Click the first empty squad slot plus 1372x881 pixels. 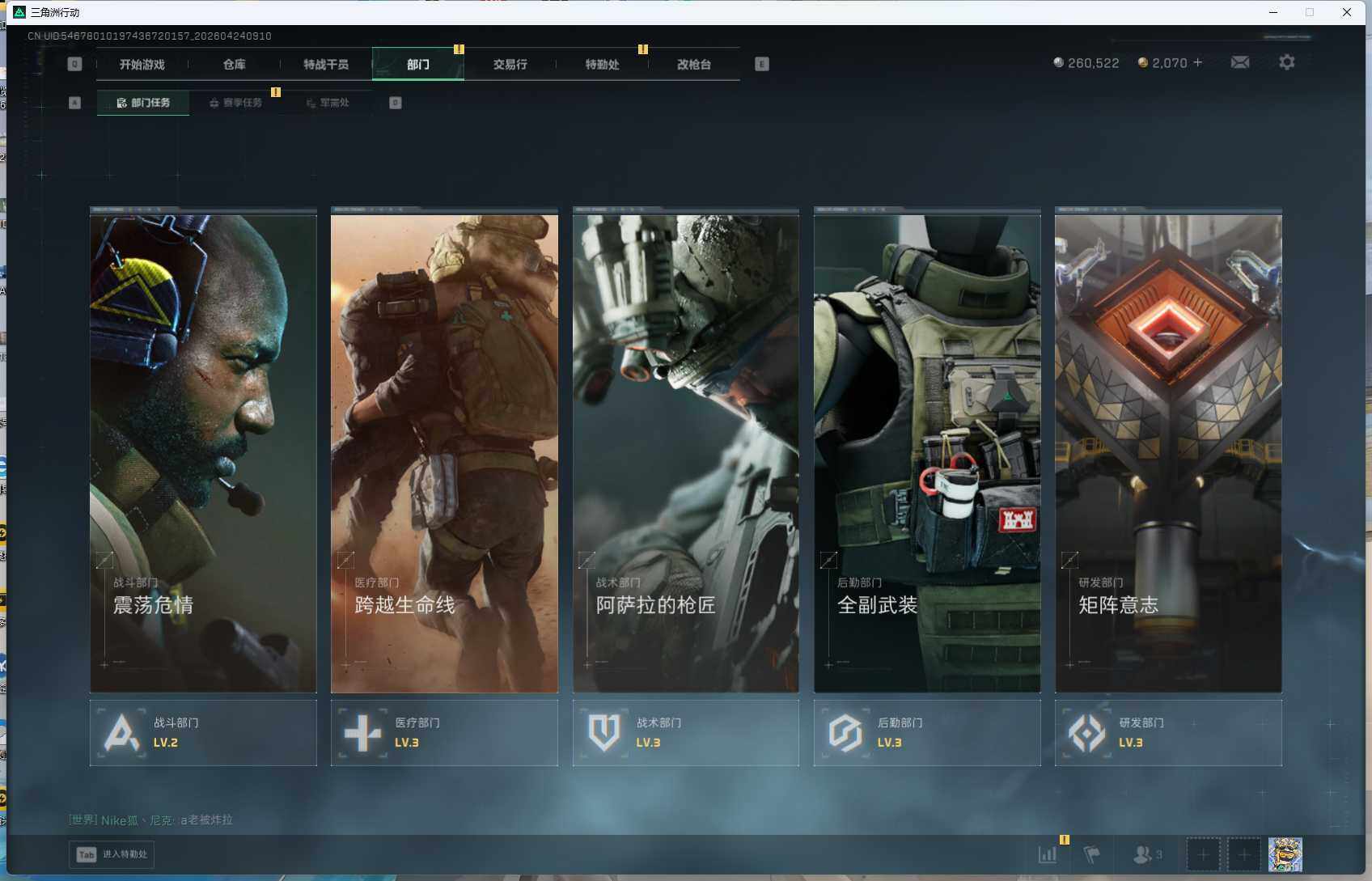pyautogui.click(x=1203, y=854)
